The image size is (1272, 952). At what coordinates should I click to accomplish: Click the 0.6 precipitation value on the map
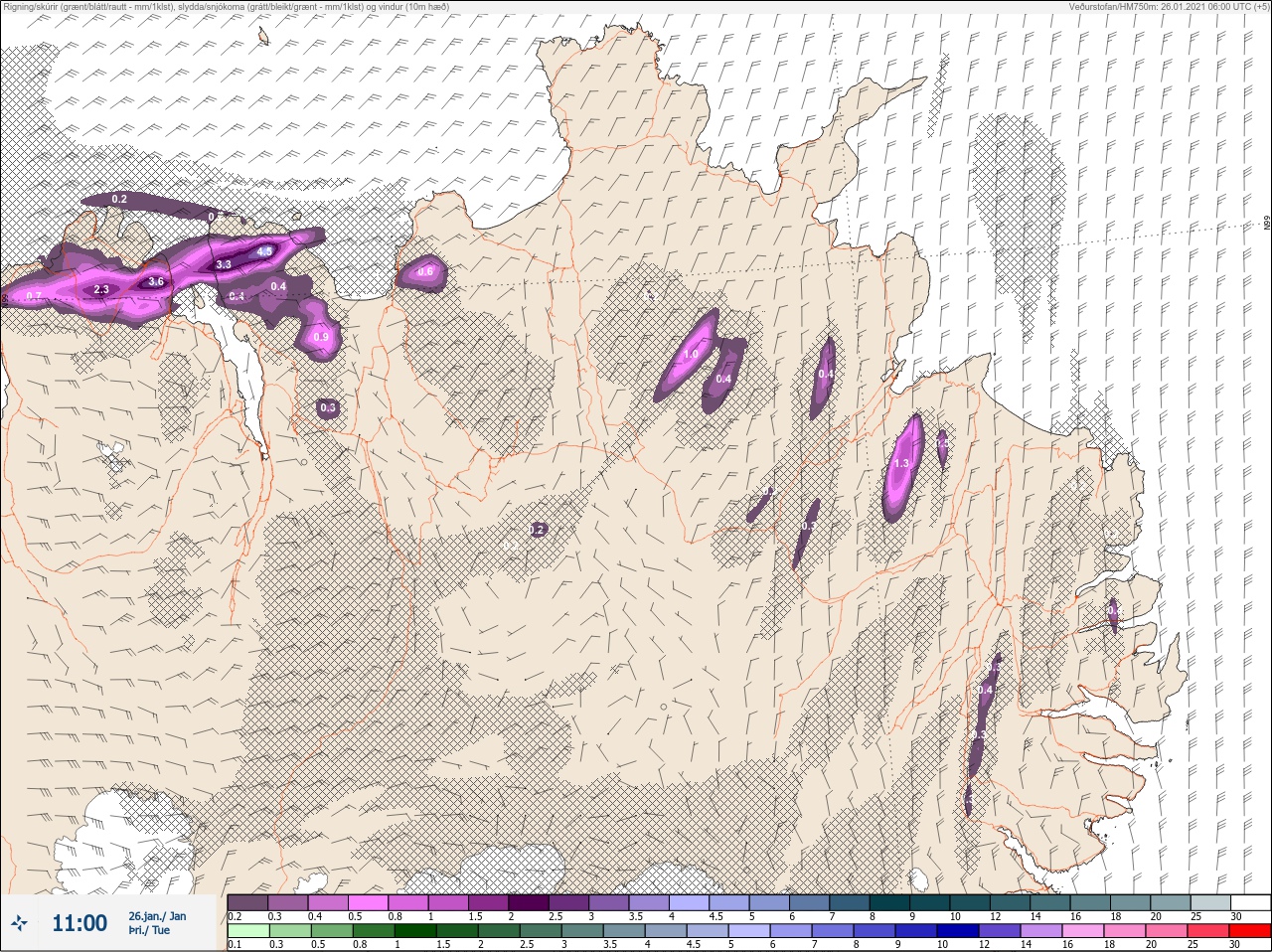point(425,272)
